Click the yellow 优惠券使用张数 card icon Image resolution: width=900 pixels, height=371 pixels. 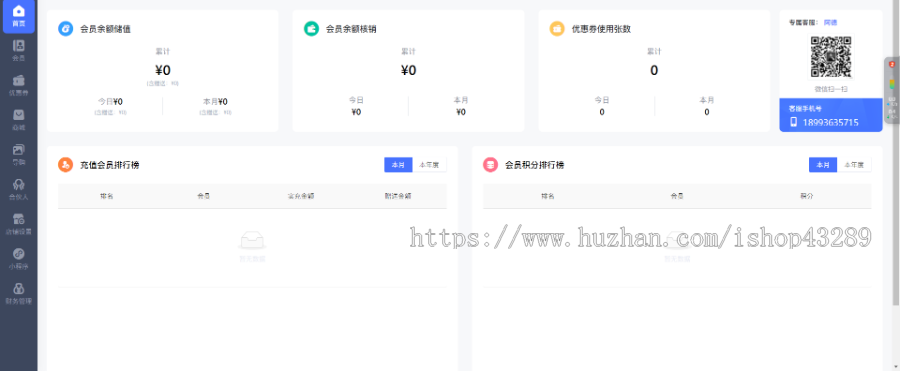557,29
